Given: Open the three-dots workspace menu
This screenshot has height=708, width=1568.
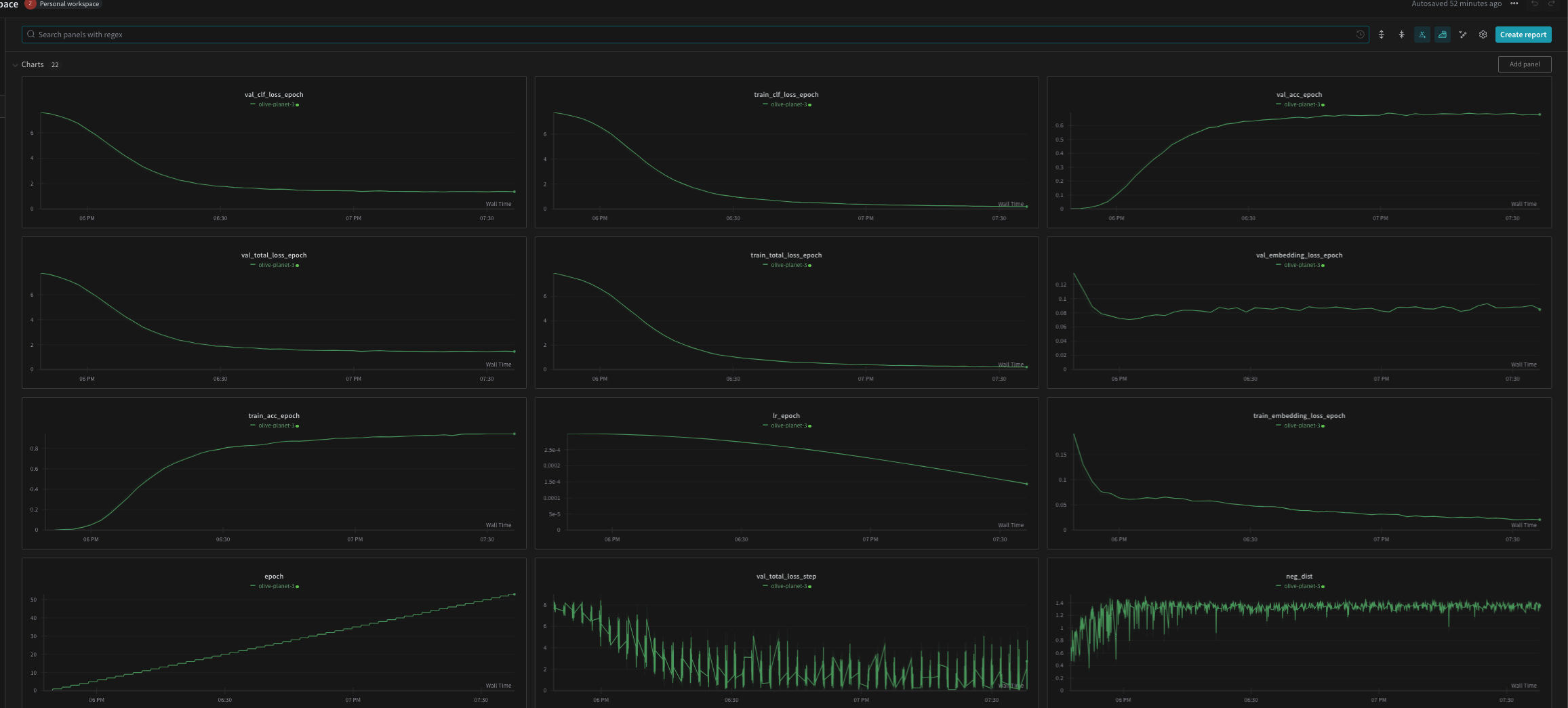Looking at the screenshot, I should coord(1514,4).
